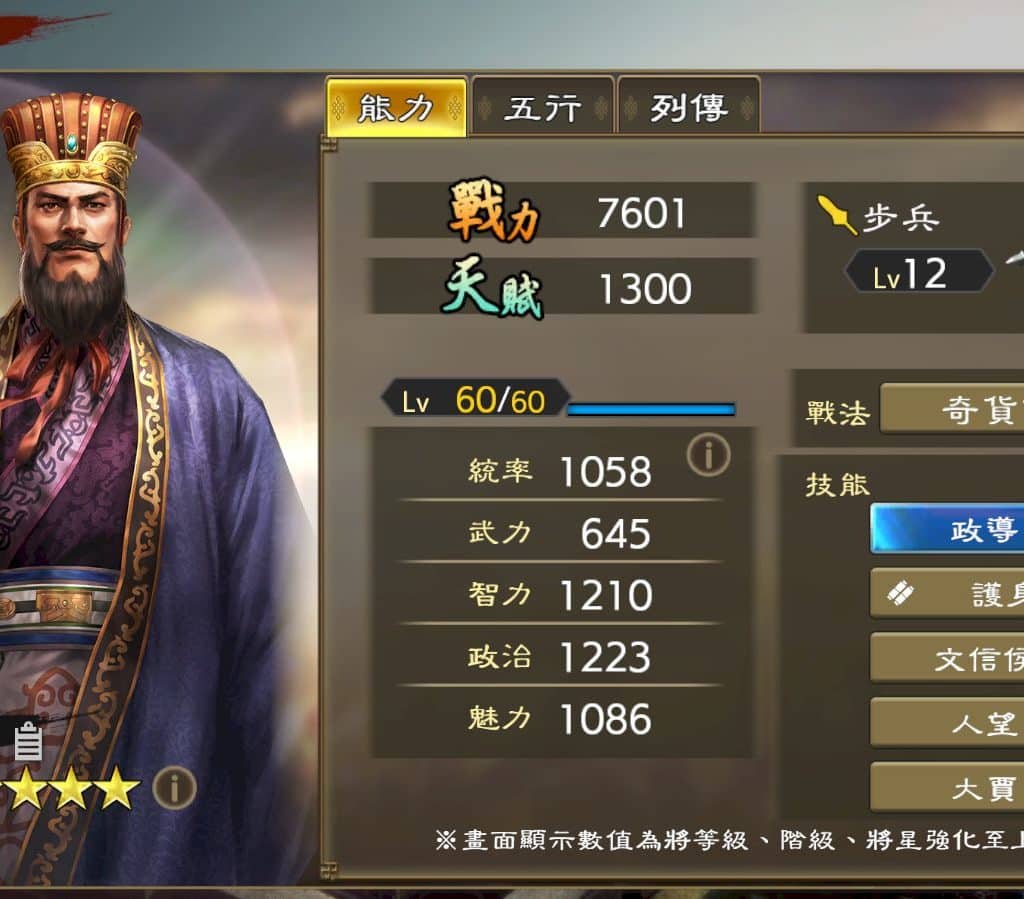
Task: Tap the 戰力 power emblem
Action: (x=494, y=211)
